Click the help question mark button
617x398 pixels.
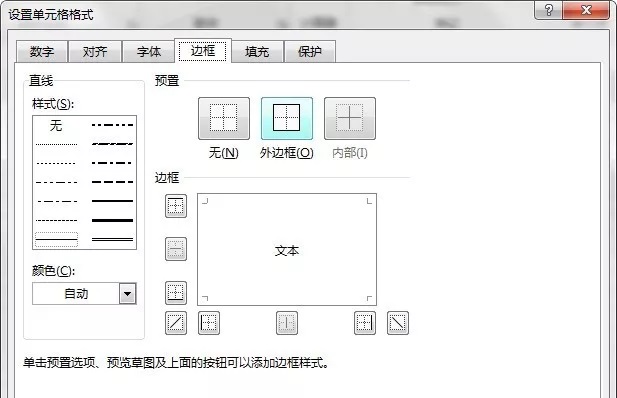point(549,9)
